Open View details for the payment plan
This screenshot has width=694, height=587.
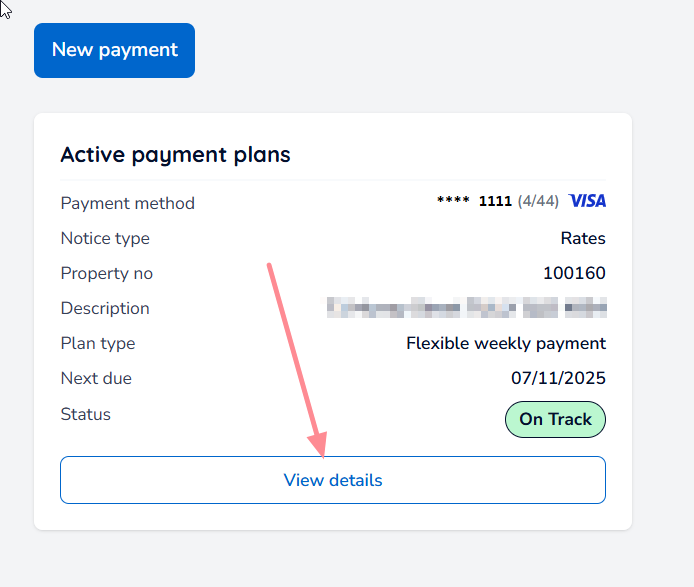[332, 480]
